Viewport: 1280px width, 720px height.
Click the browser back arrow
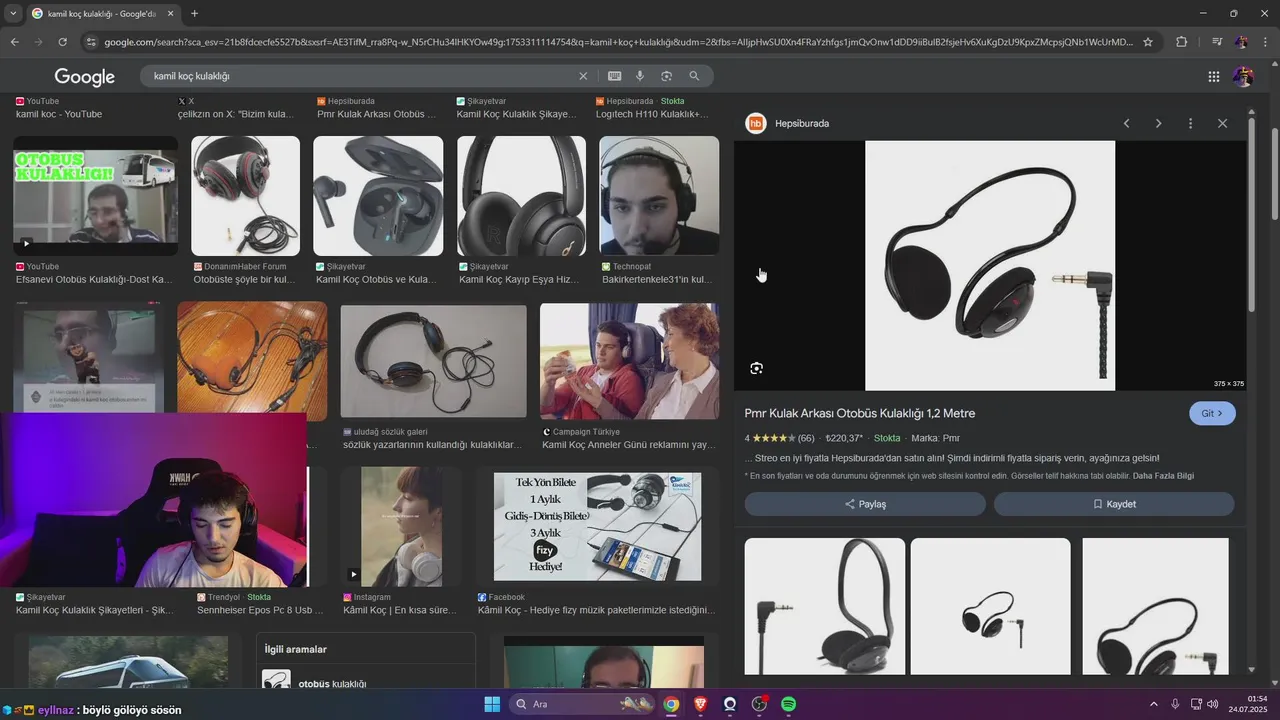(x=14, y=42)
